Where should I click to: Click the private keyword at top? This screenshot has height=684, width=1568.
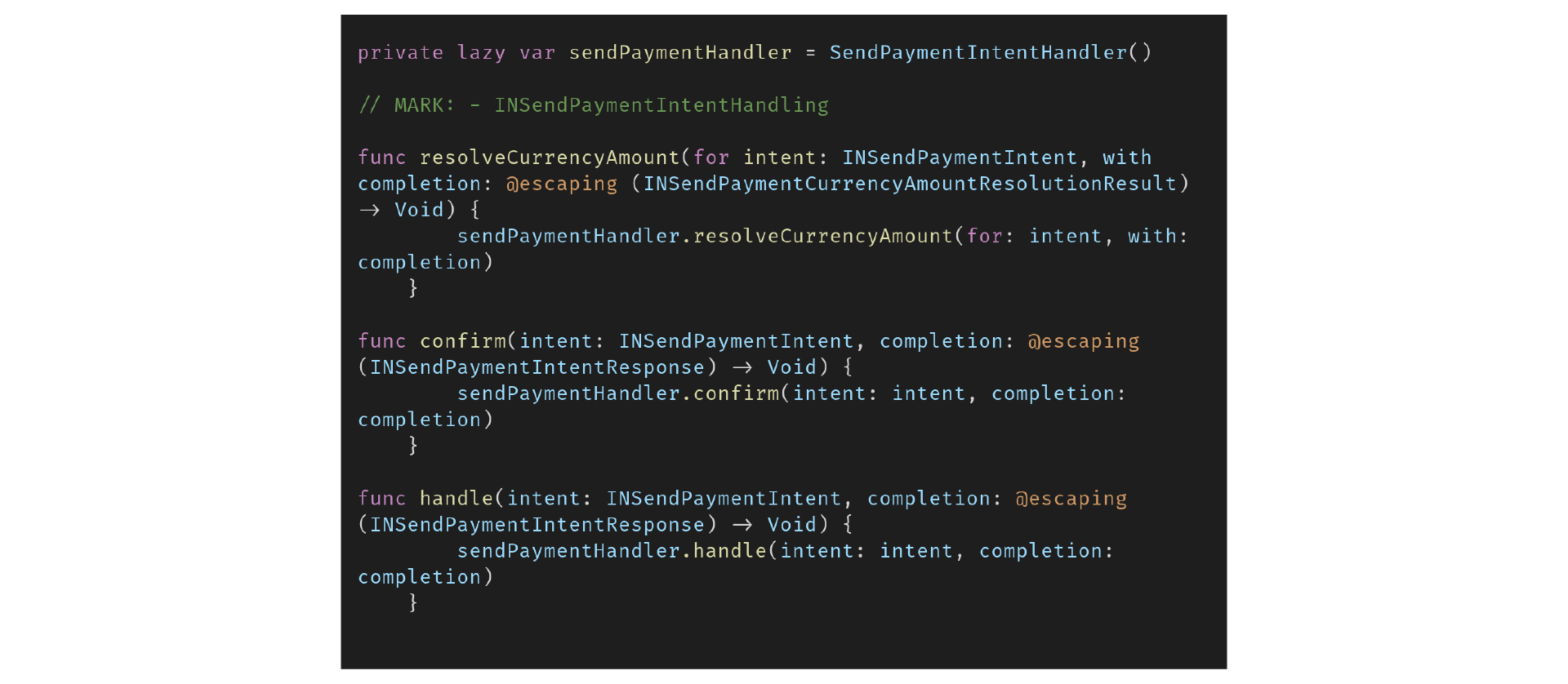401,53
